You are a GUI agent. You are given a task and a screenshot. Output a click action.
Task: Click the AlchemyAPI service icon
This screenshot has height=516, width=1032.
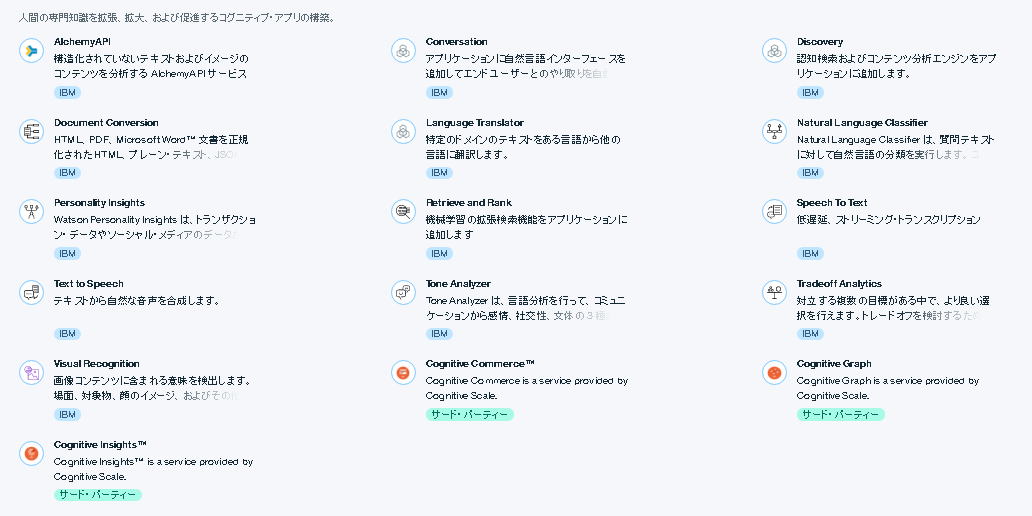(31, 51)
